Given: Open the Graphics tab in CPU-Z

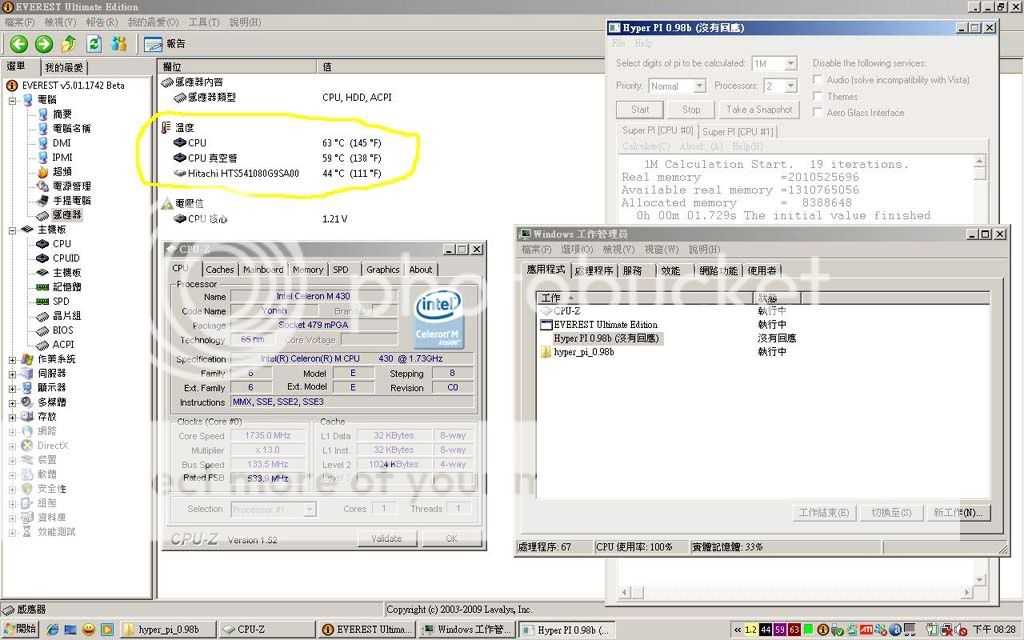Looking at the screenshot, I should tap(383, 269).
